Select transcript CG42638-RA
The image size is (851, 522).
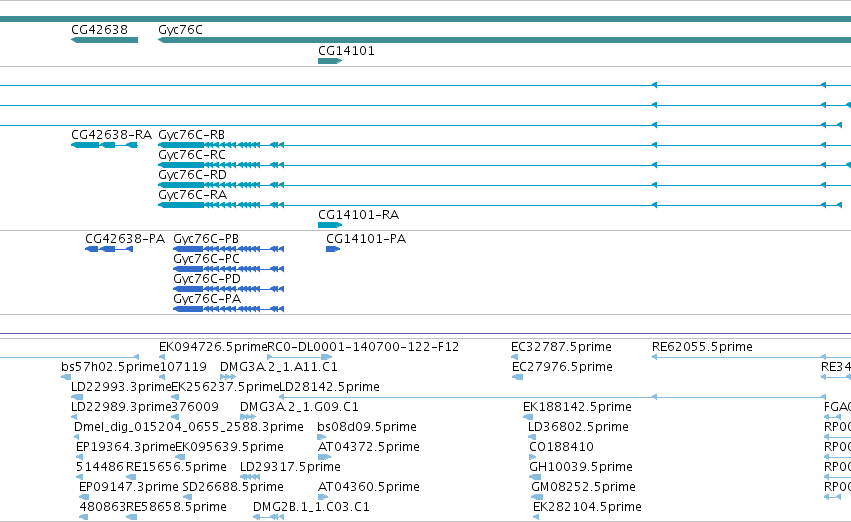pos(111,135)
